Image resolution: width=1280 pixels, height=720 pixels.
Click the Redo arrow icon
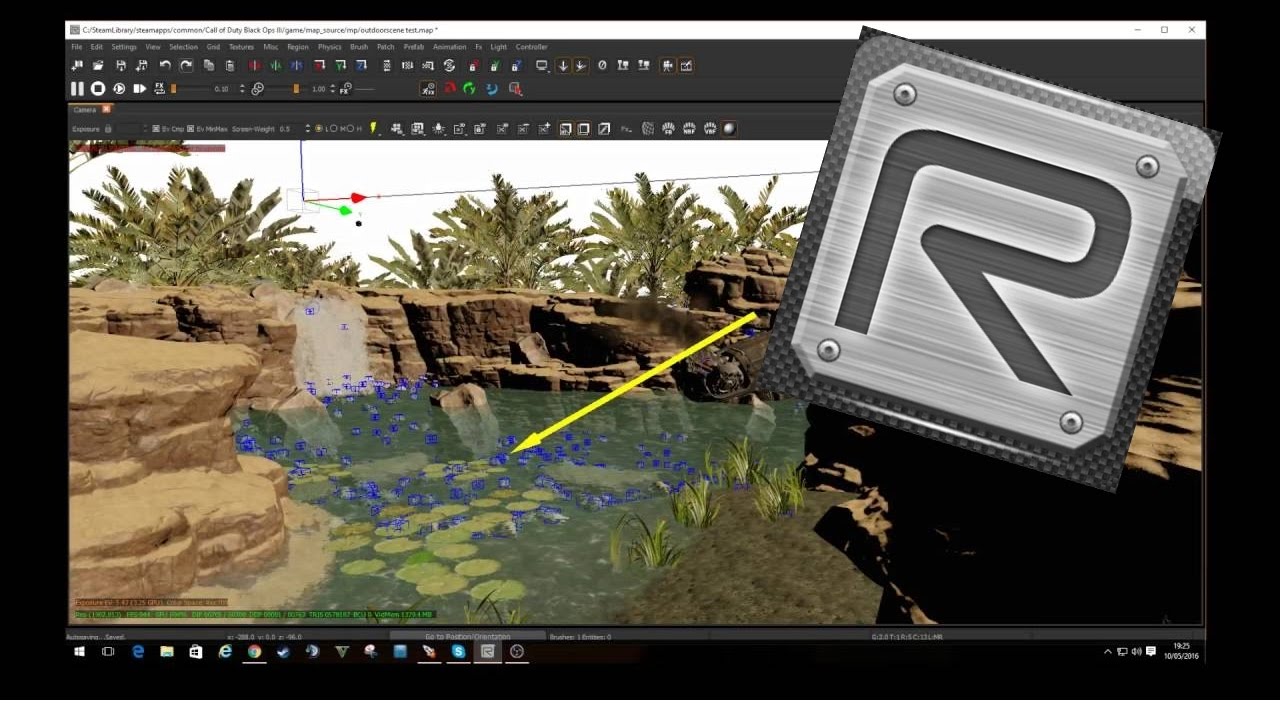pyautogui.click(x=186, y=65)
